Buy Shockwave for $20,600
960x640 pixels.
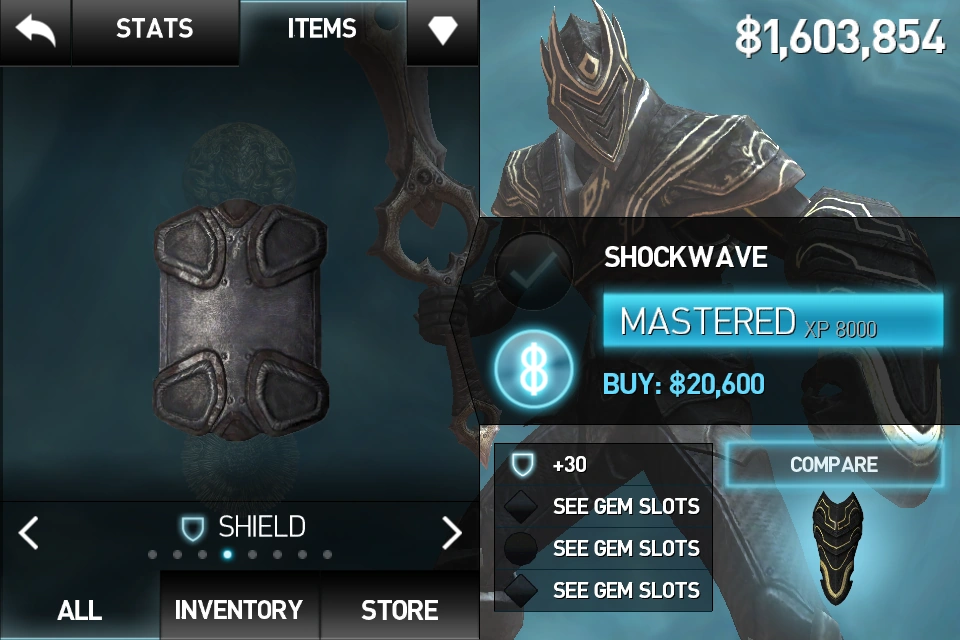tap(684, 384)
